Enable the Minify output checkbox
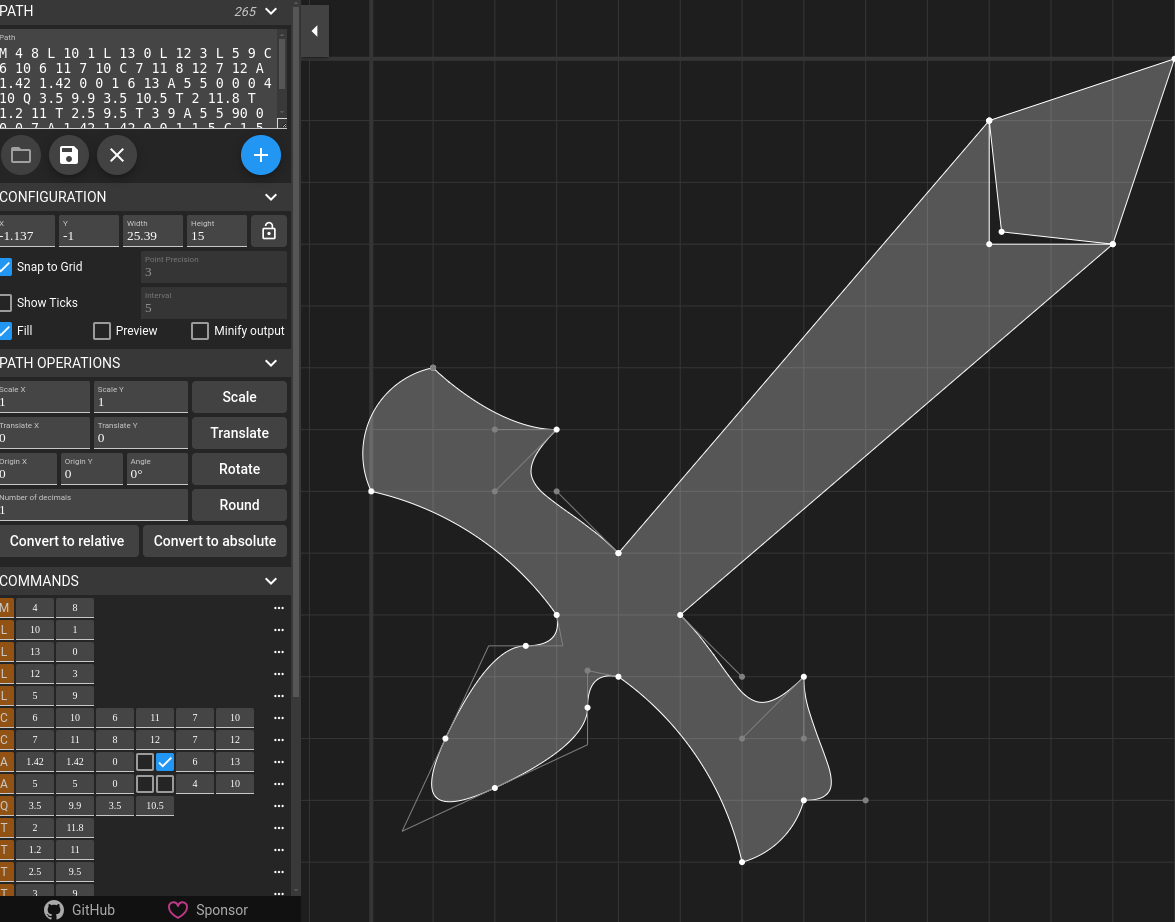 pos(200,331)
